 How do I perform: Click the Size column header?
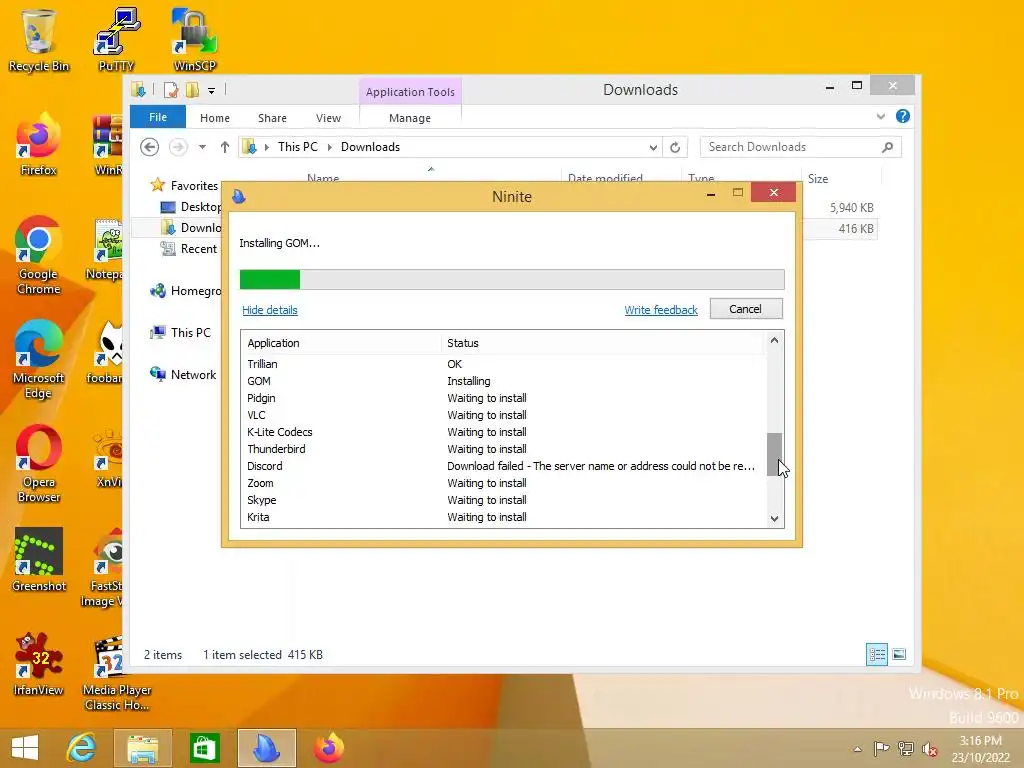(841, 178)
